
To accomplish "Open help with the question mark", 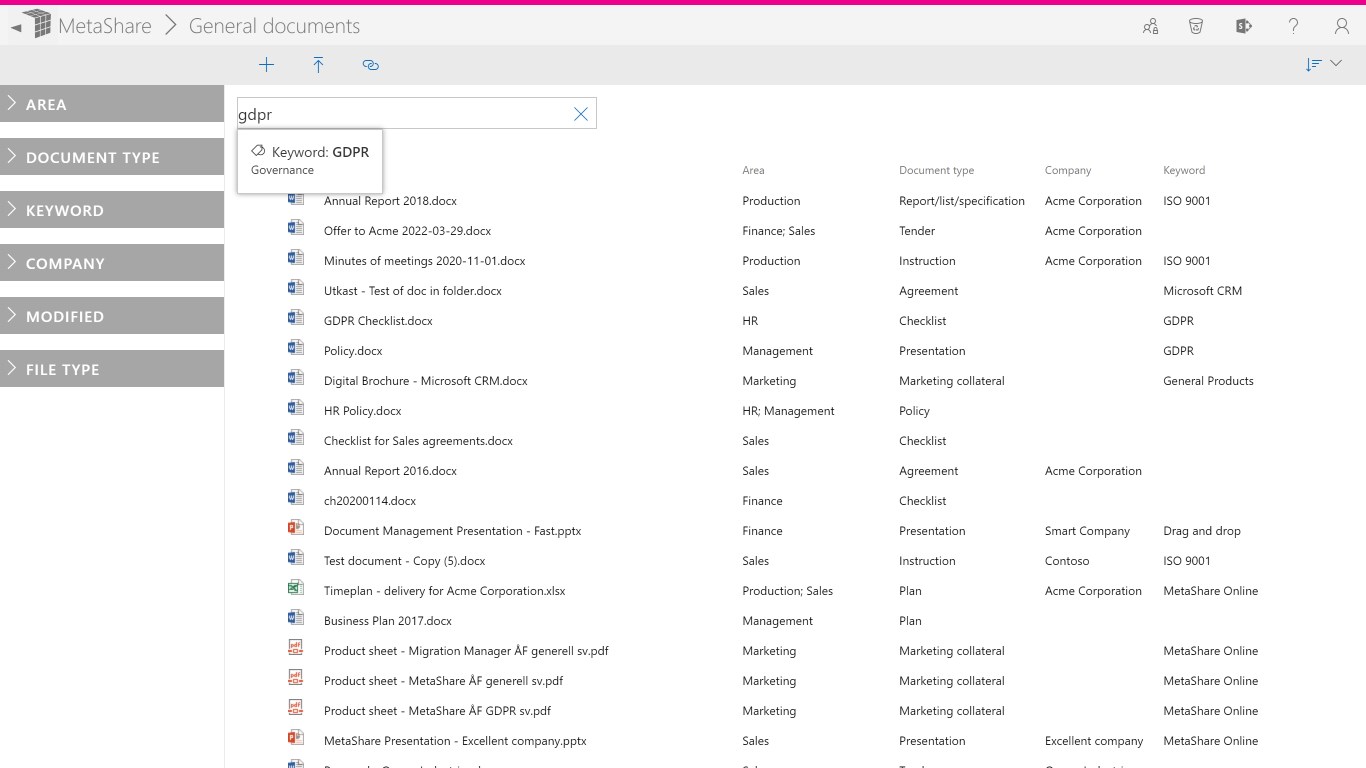I will 1293,27.
